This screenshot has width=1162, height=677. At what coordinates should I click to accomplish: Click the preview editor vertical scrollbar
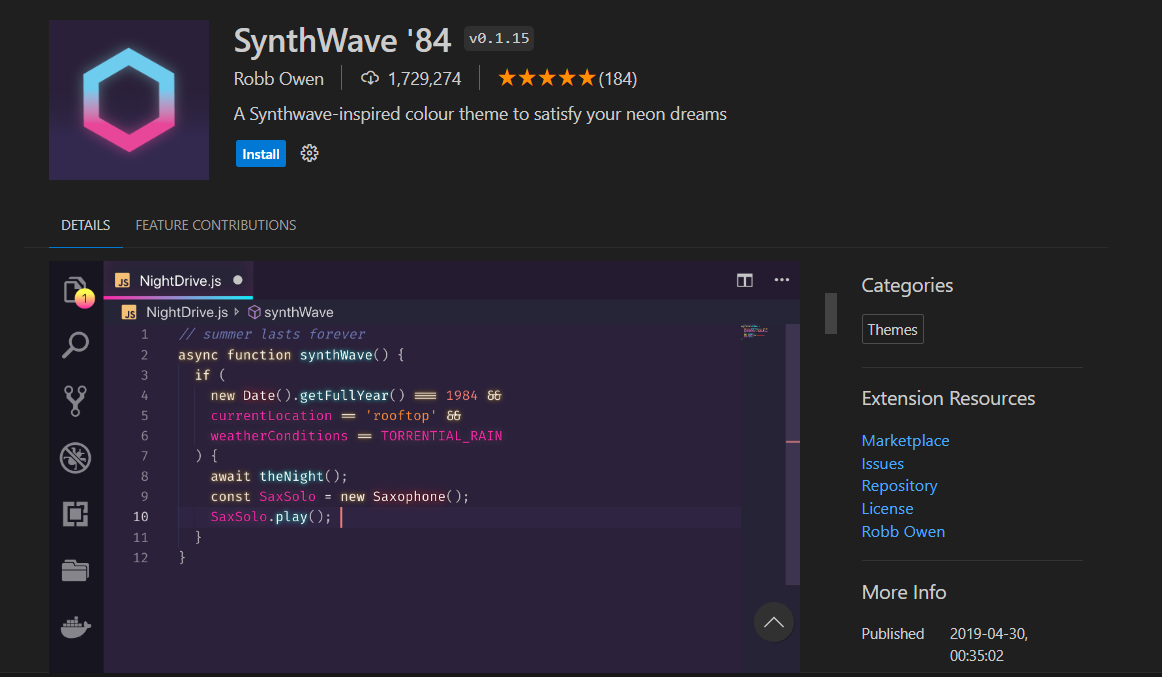792,454
